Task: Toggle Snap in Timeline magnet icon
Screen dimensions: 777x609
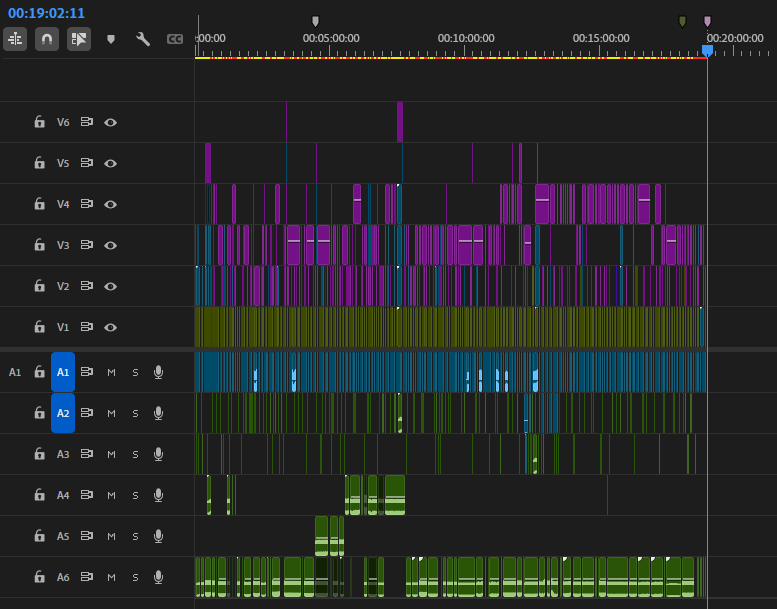Action: (x=47, y=39)
